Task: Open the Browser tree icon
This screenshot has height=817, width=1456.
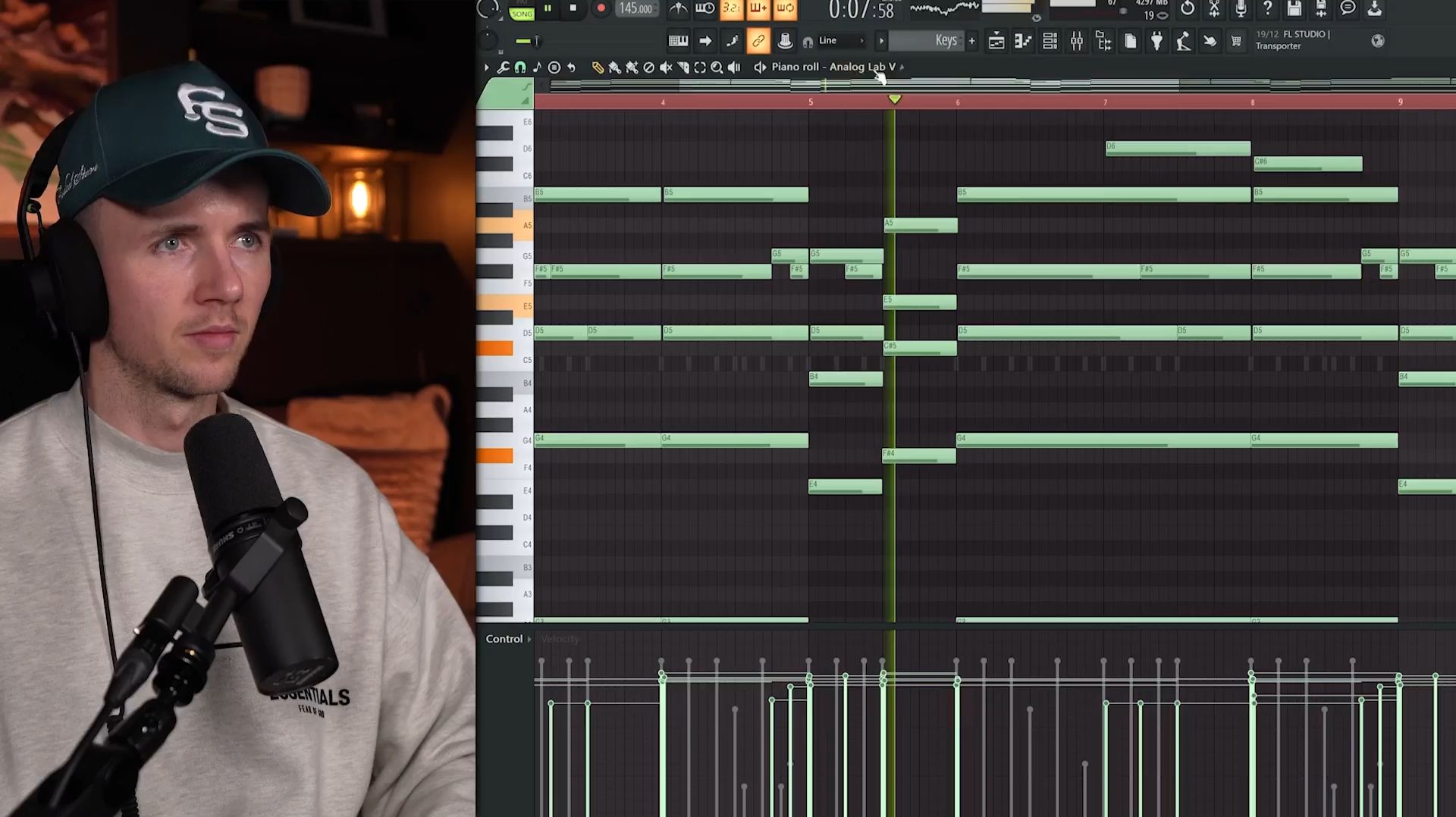Action: 1103,42
